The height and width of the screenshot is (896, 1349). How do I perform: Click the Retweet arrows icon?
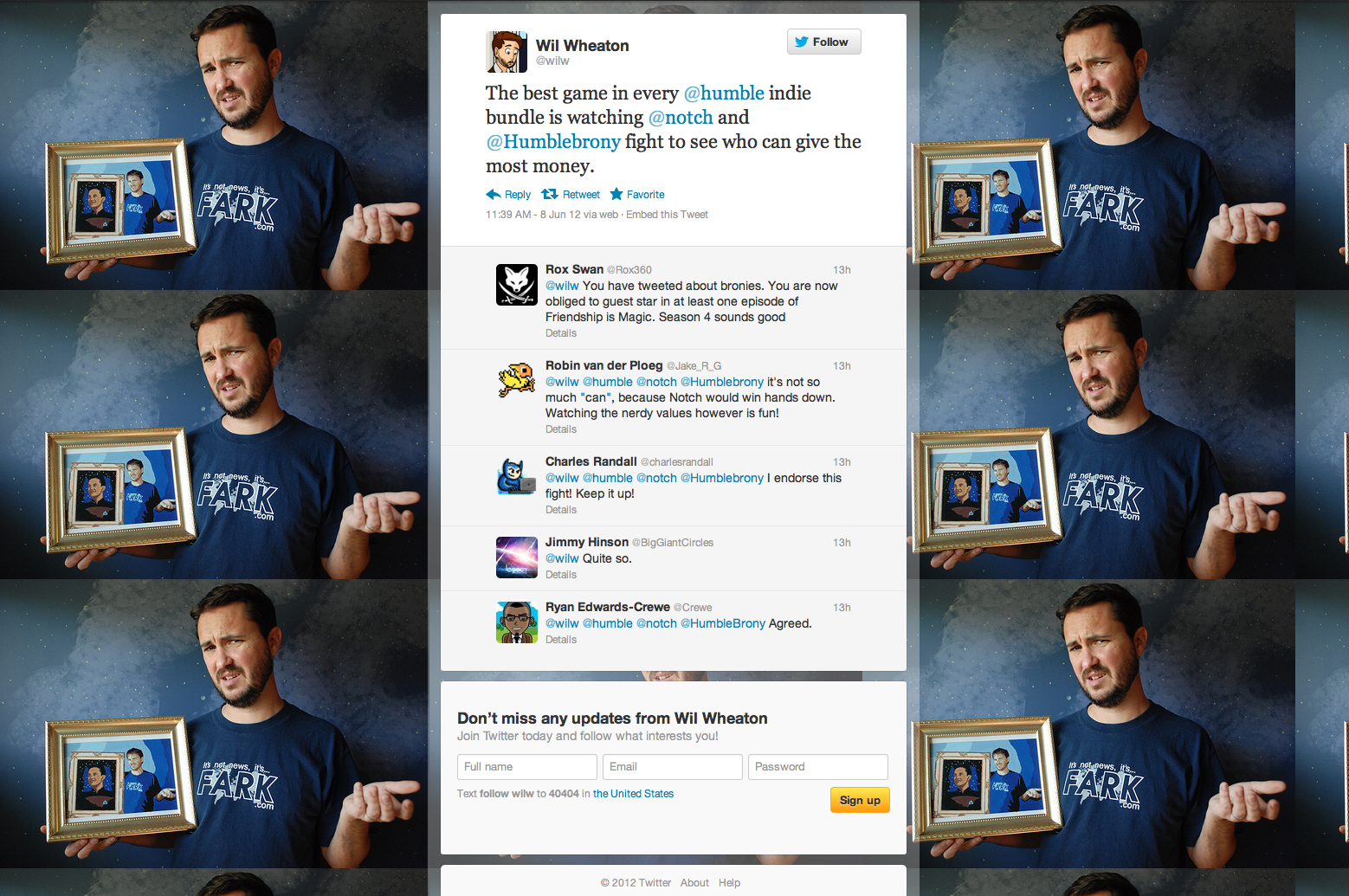tap(549, 194)
